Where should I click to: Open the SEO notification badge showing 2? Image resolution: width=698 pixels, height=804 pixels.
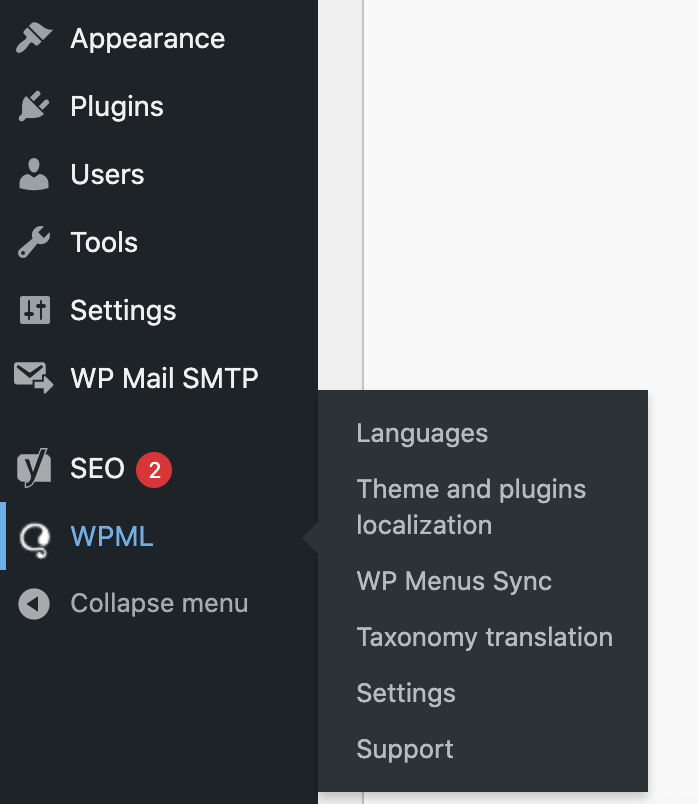(154, 469)
